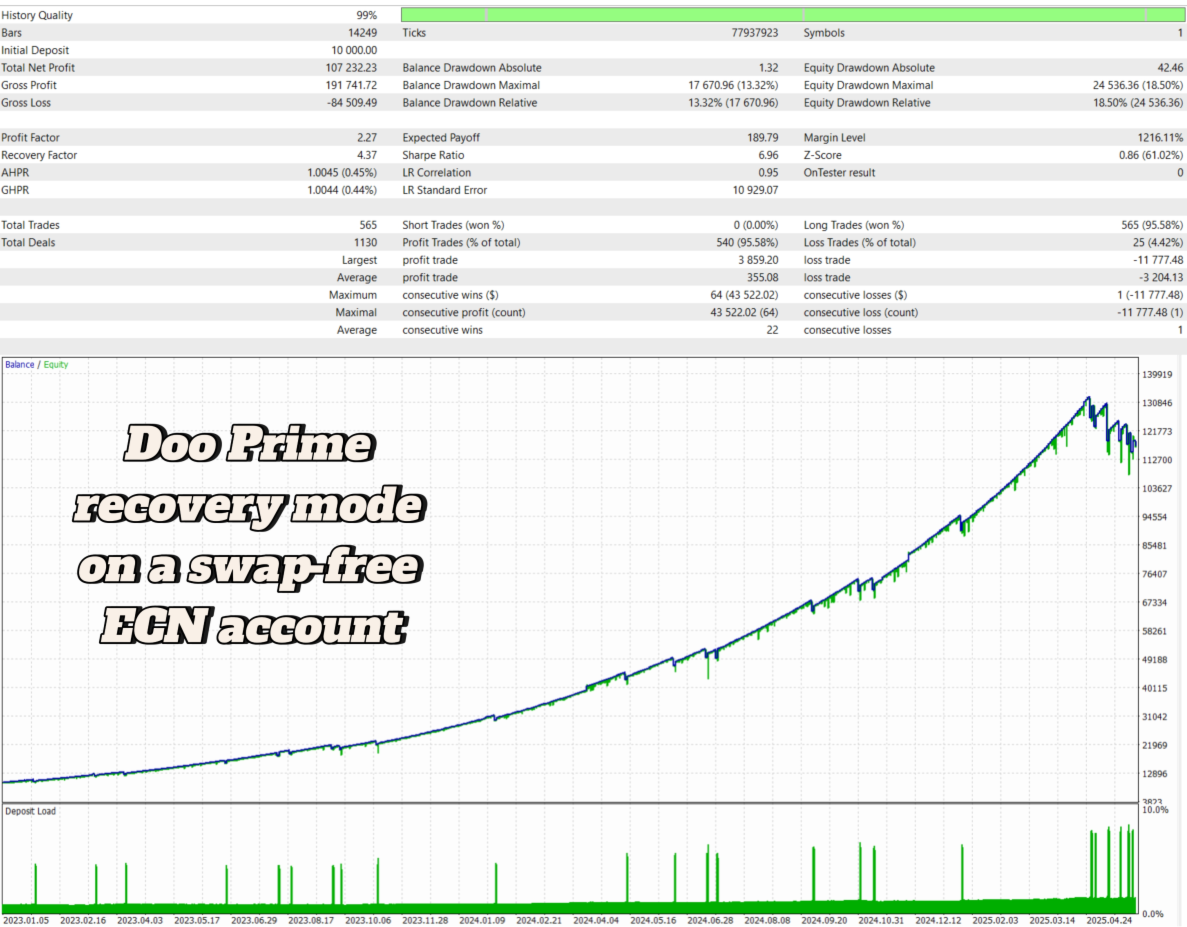Click the OnTester result label
The image size is (1187, 927).
pyautogui.click(x=840, y=172)
